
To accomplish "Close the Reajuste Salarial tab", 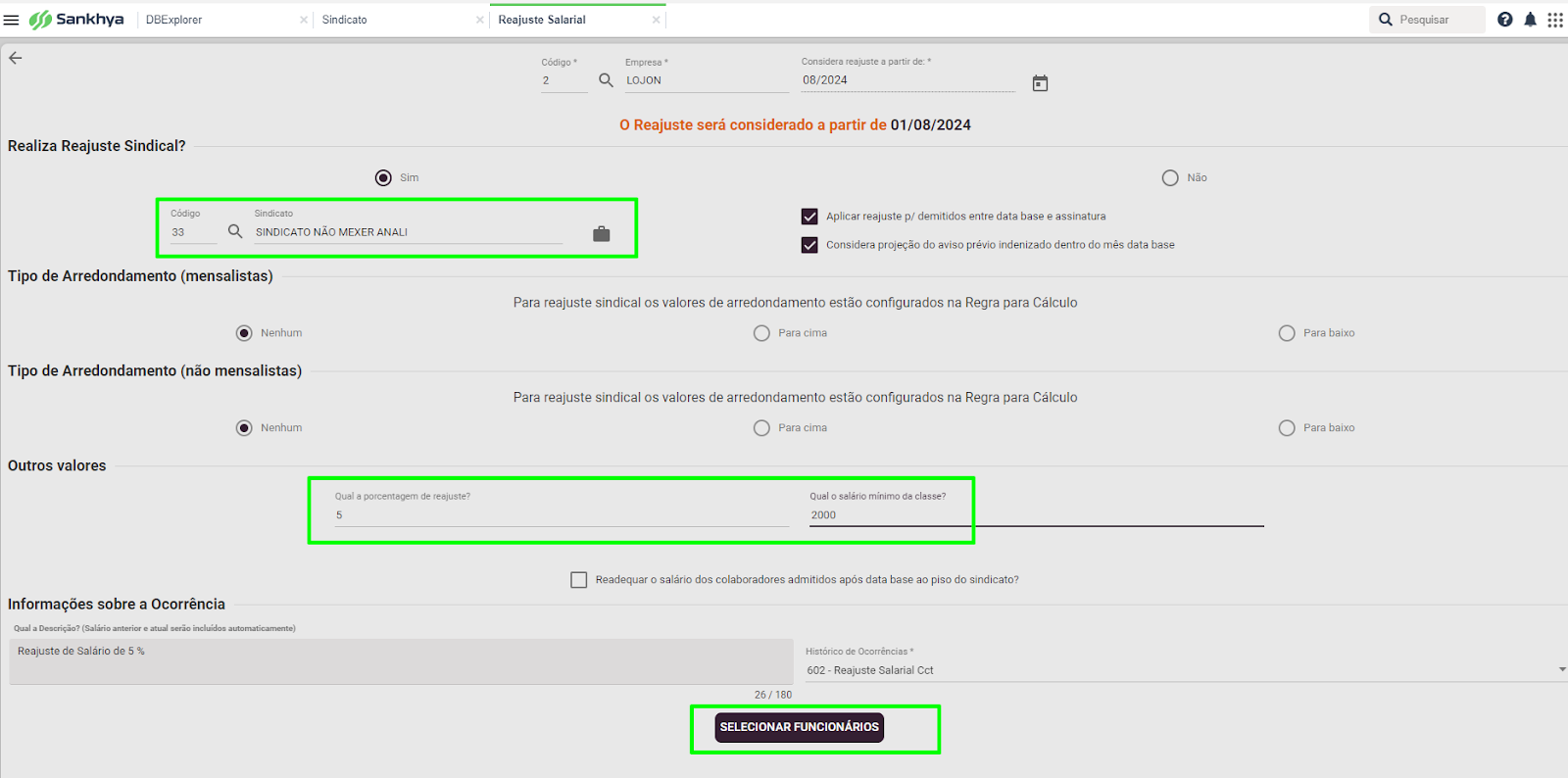I will coord(656,20).
